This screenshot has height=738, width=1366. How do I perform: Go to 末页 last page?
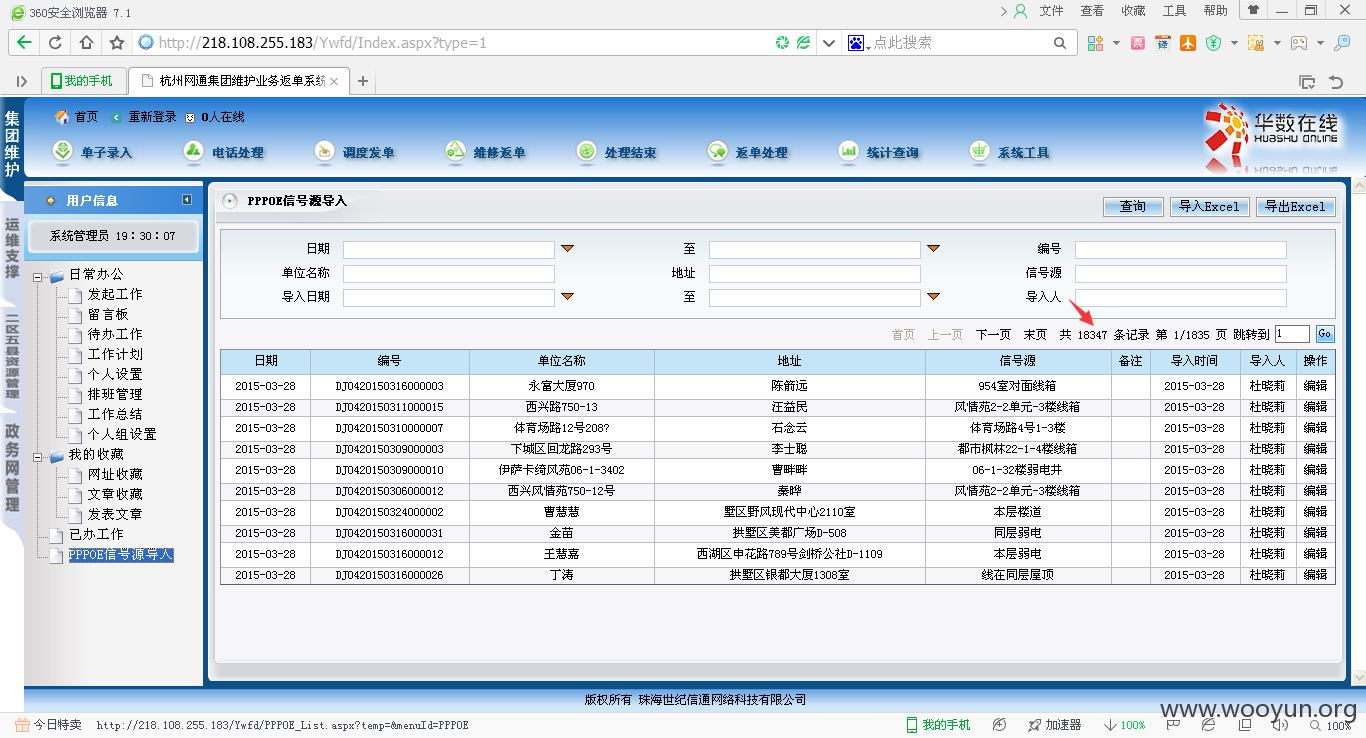(1035, 335)
